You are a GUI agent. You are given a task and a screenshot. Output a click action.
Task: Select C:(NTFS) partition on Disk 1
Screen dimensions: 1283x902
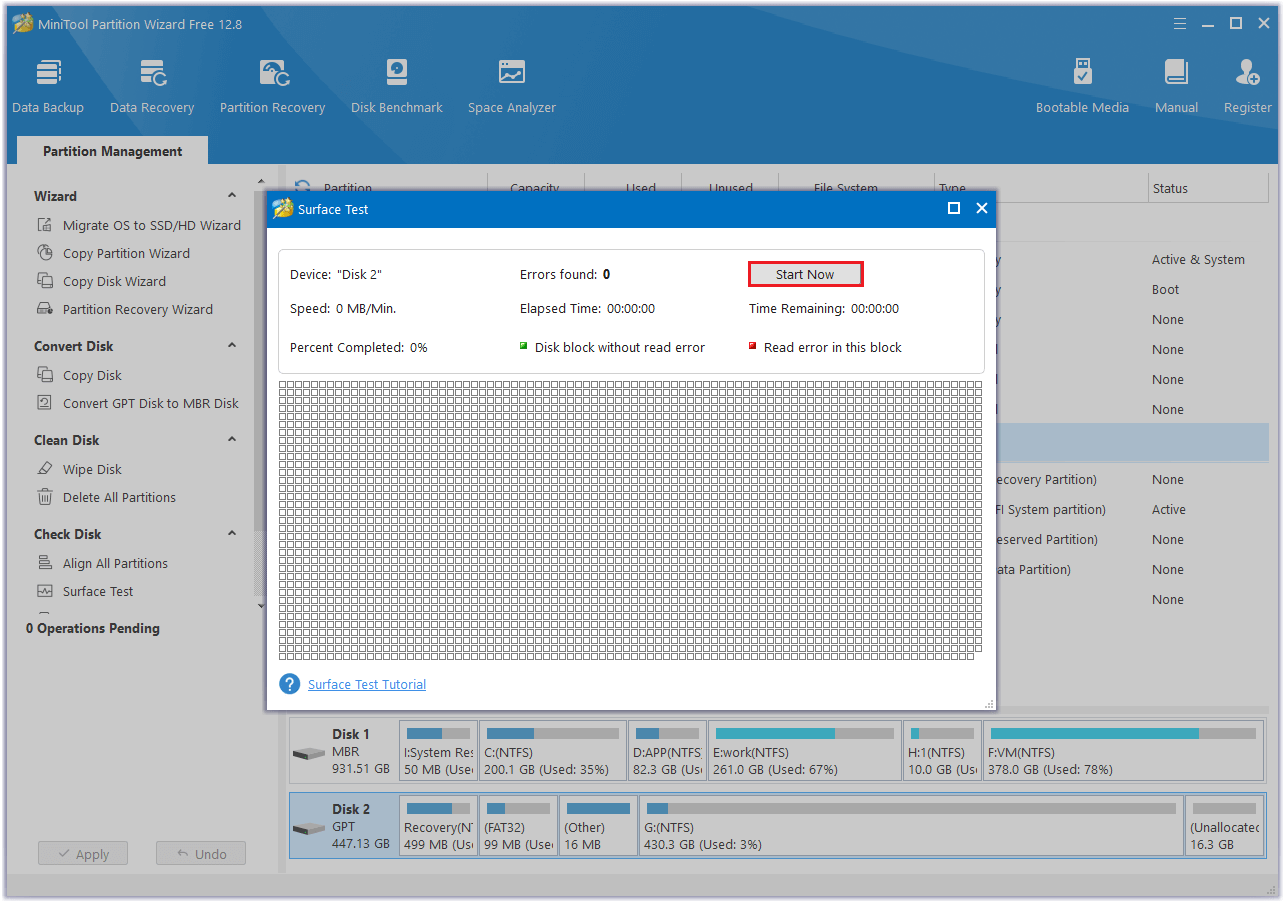click(553, 751)
